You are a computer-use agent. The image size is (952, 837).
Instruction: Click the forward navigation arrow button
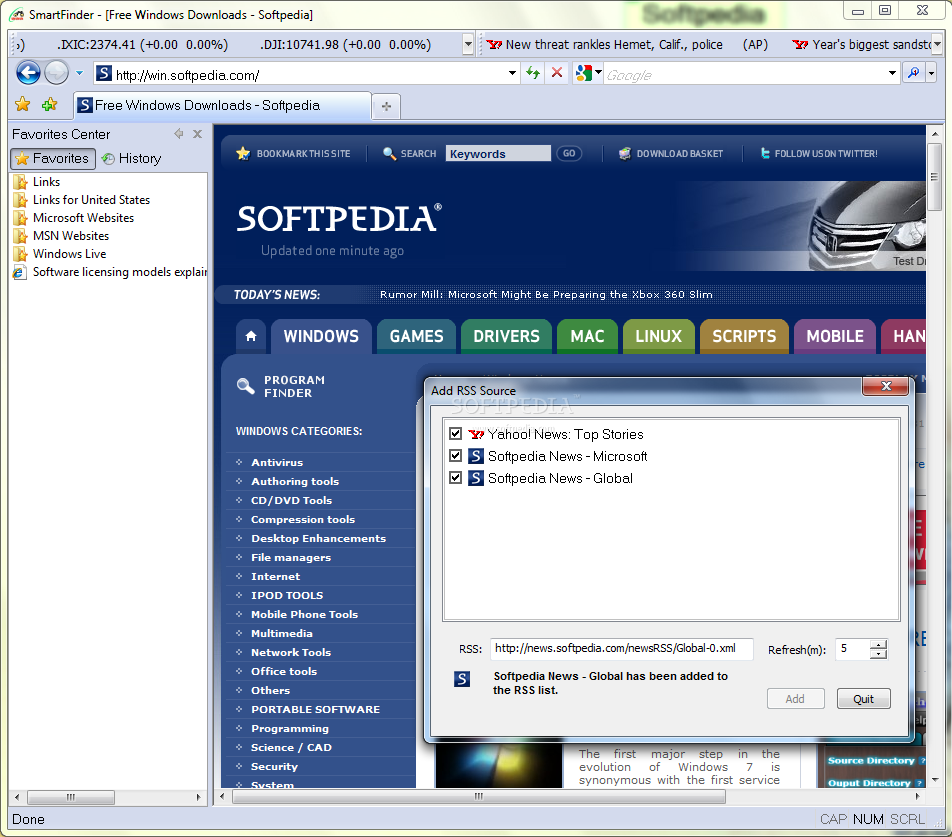pyautogui.click(x=56, y=73)
